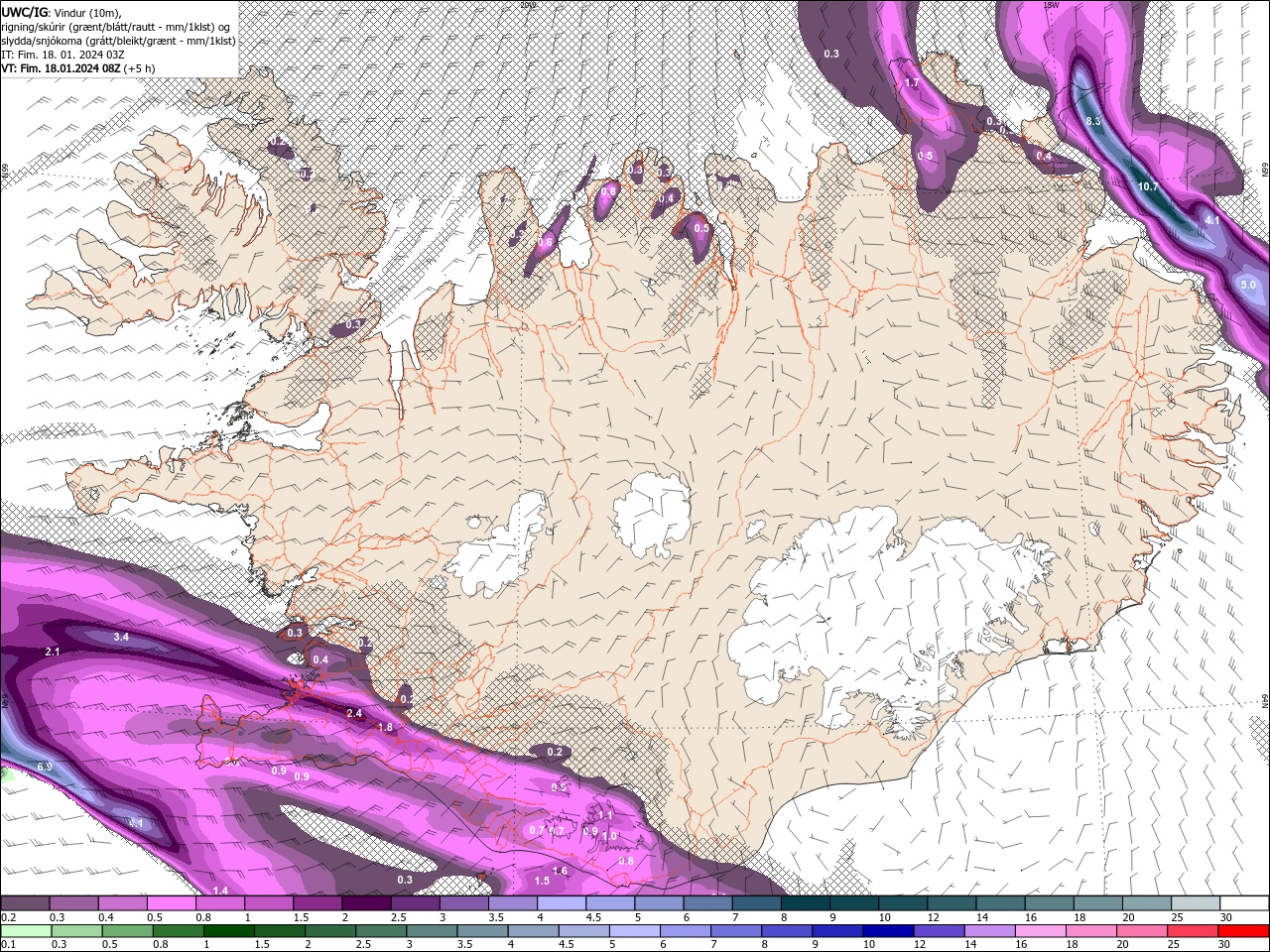The height and width of the screenshot is (952, 1270).
Task: Click the rigning/skúrir legend description line
Action: [x=118, y=26]
